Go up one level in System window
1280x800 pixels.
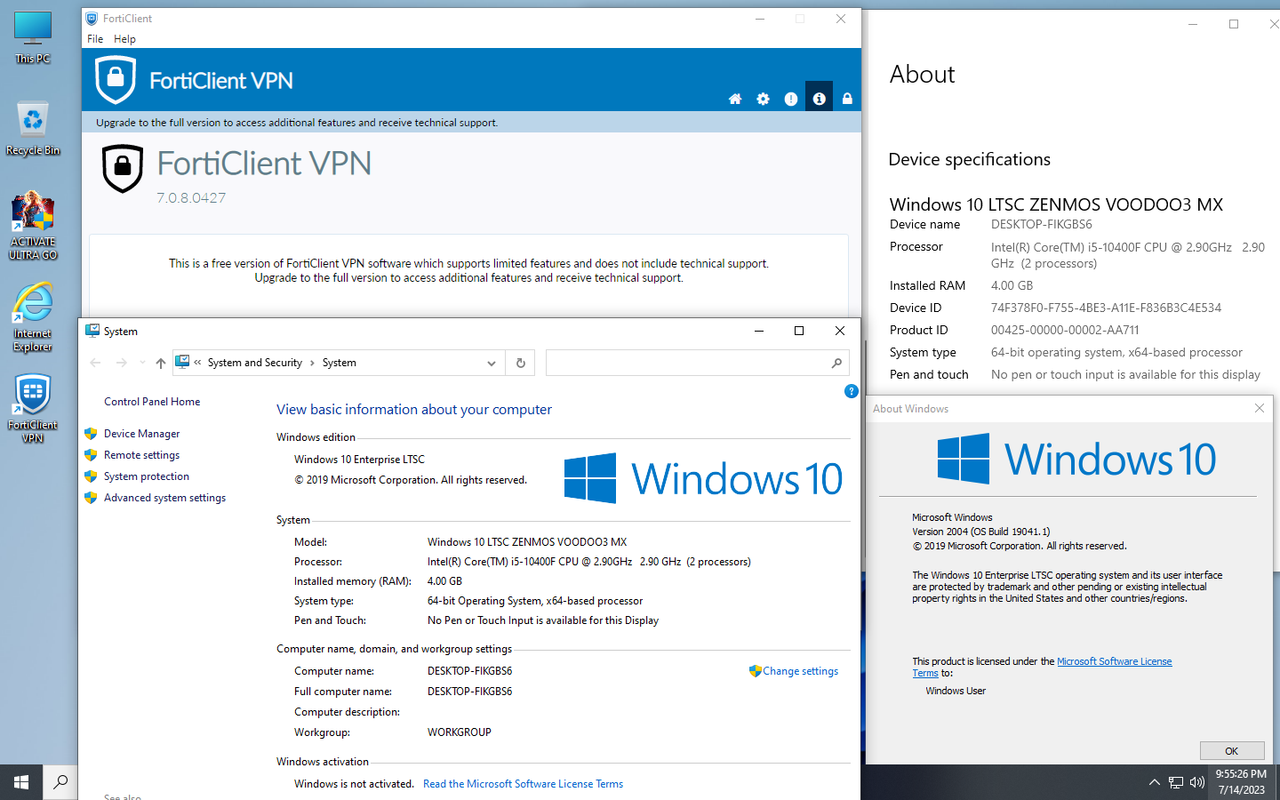161,363
